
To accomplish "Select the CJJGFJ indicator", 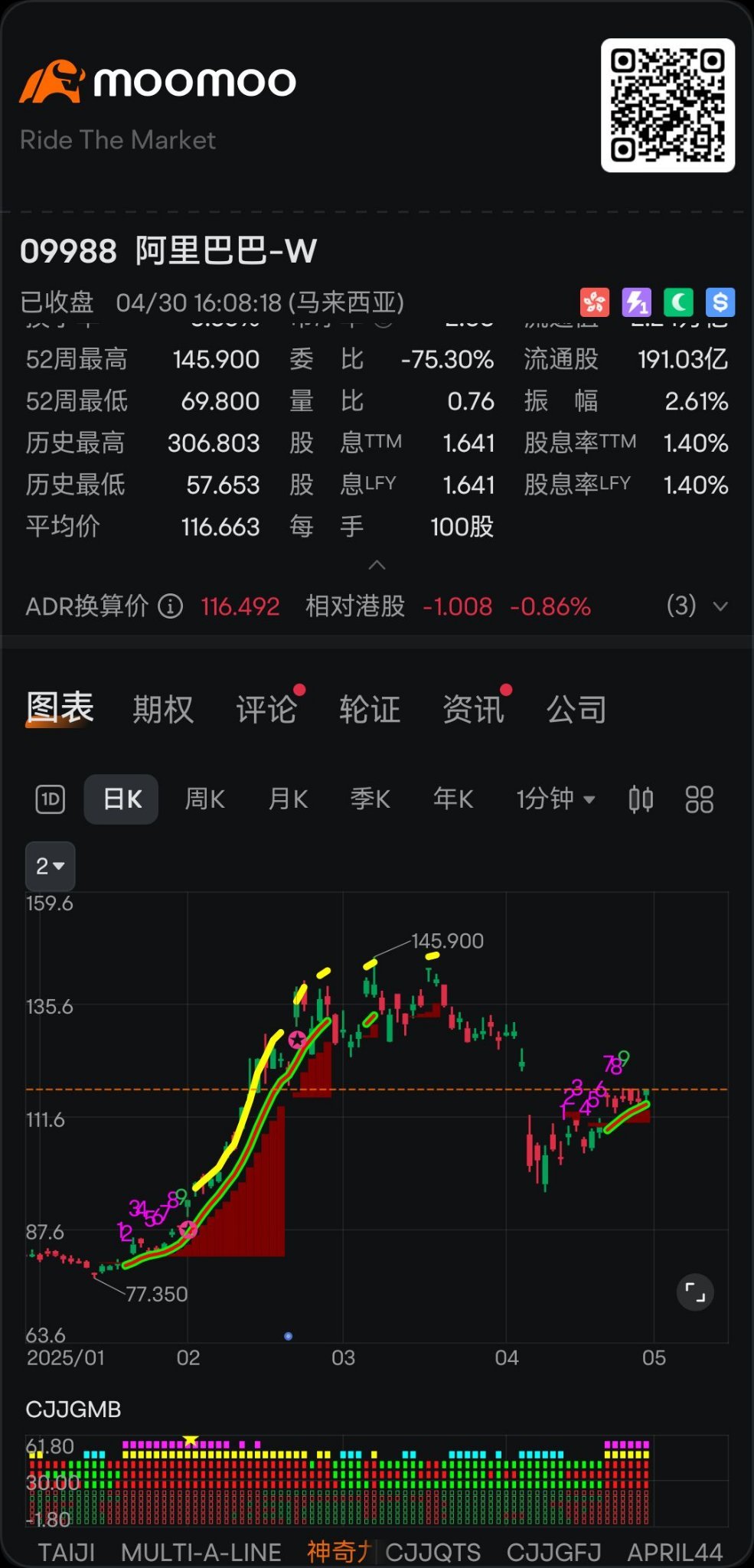I will pyautogui.click(x=553, y=1553).
